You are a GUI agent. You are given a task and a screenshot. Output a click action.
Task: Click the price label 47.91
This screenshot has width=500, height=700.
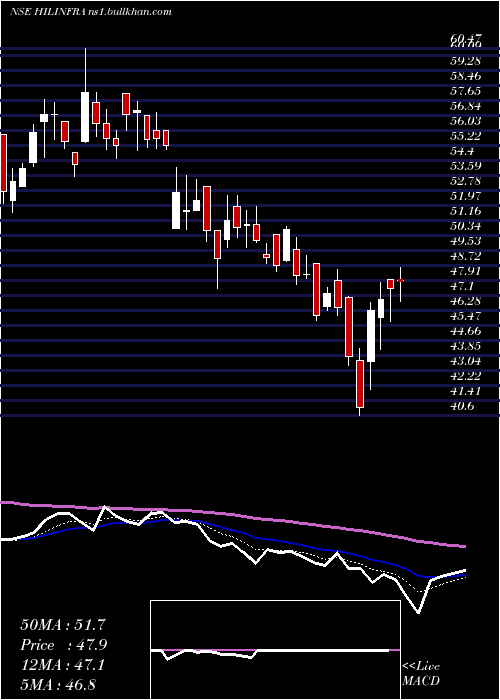click(465, 271)
